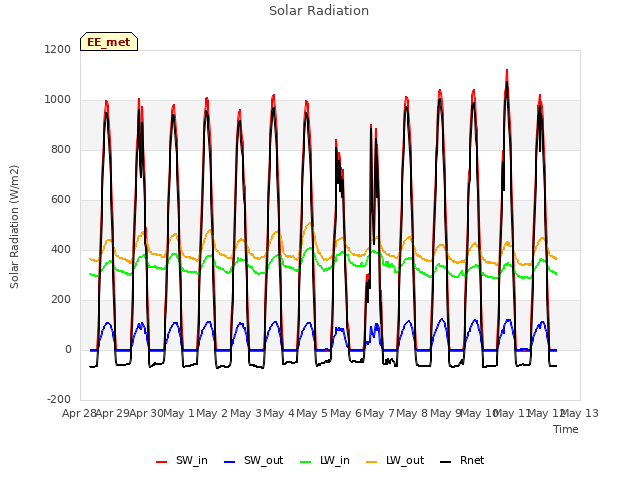Screen dimensions: 640x480
Task: Select the Rnet legend label
Action: click(x=472, y=460)
